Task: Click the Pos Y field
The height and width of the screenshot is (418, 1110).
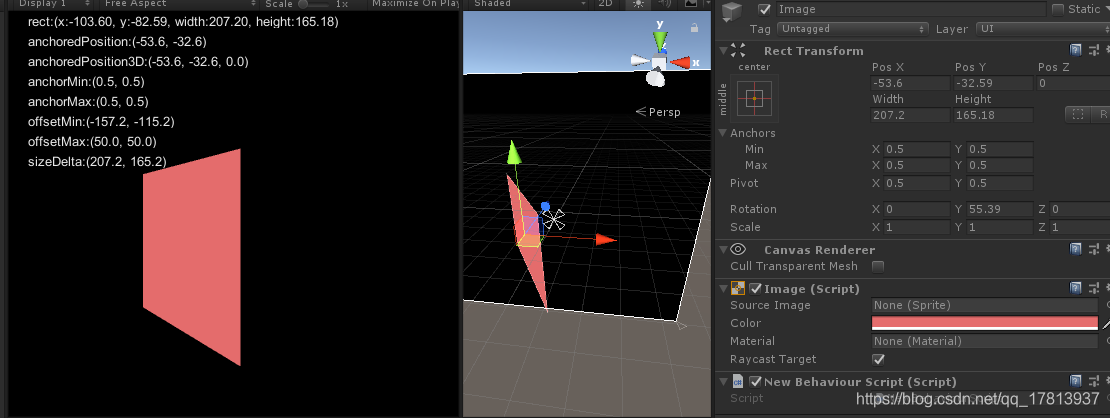Action: tap(993, 84)
